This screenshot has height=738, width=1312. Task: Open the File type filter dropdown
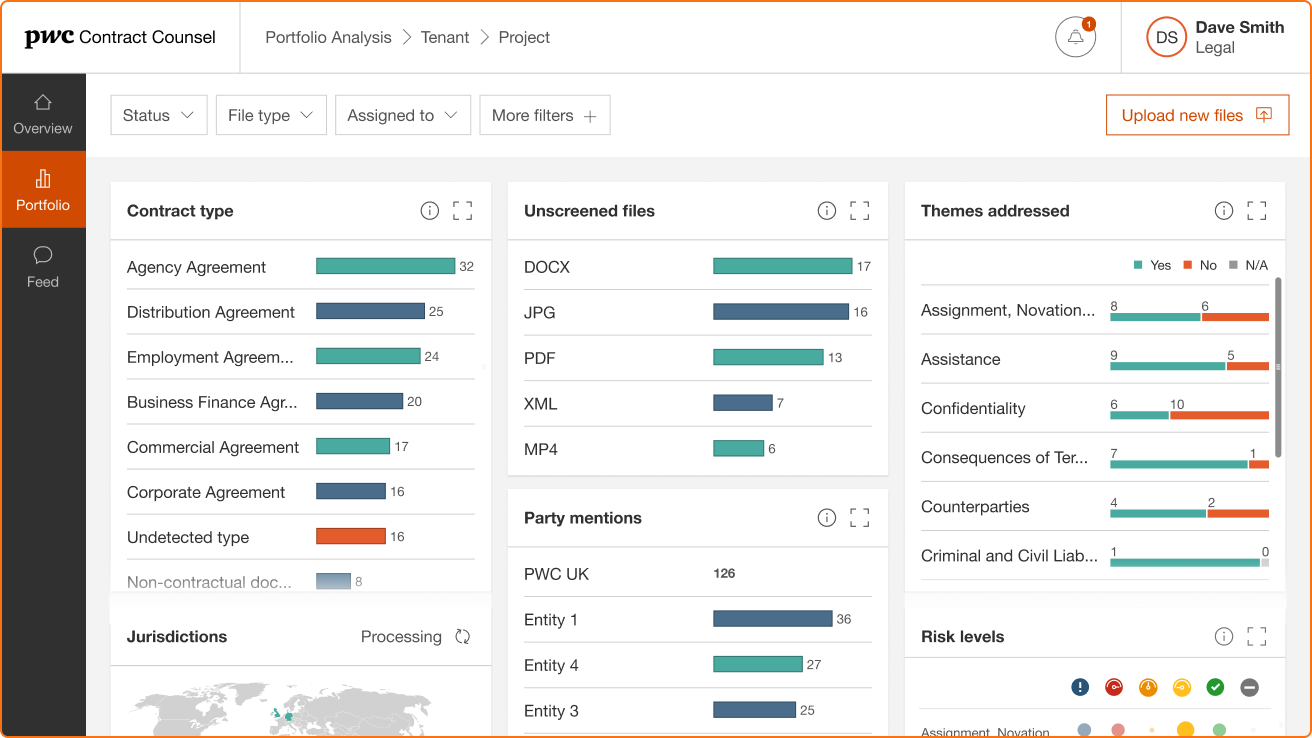270,115
